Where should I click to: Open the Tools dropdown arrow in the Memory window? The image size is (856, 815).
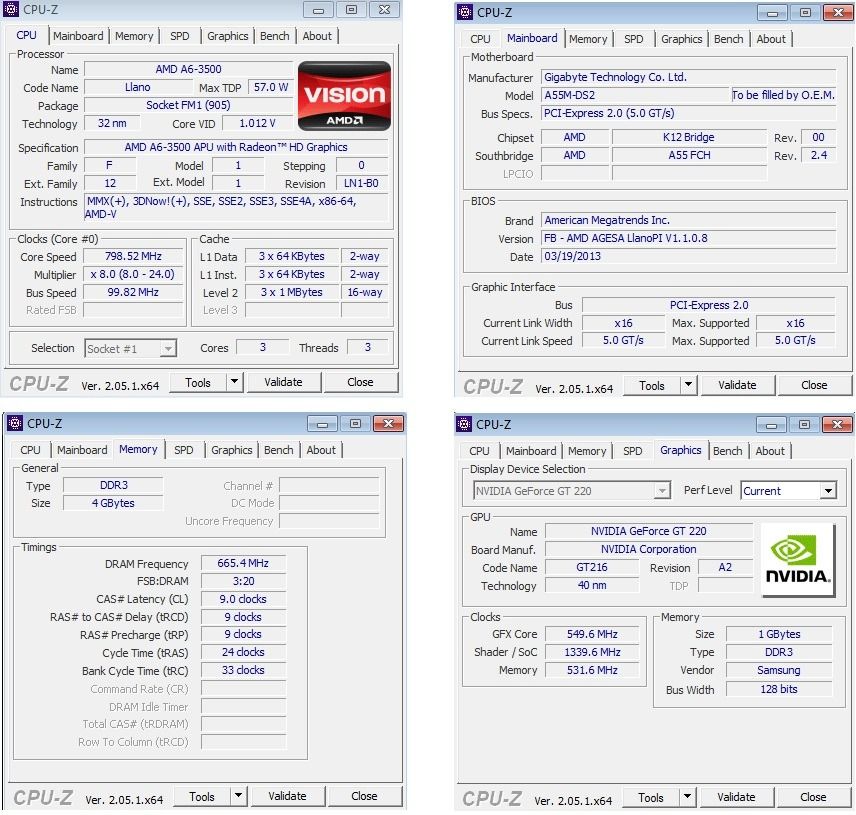[x=238, y=796]
